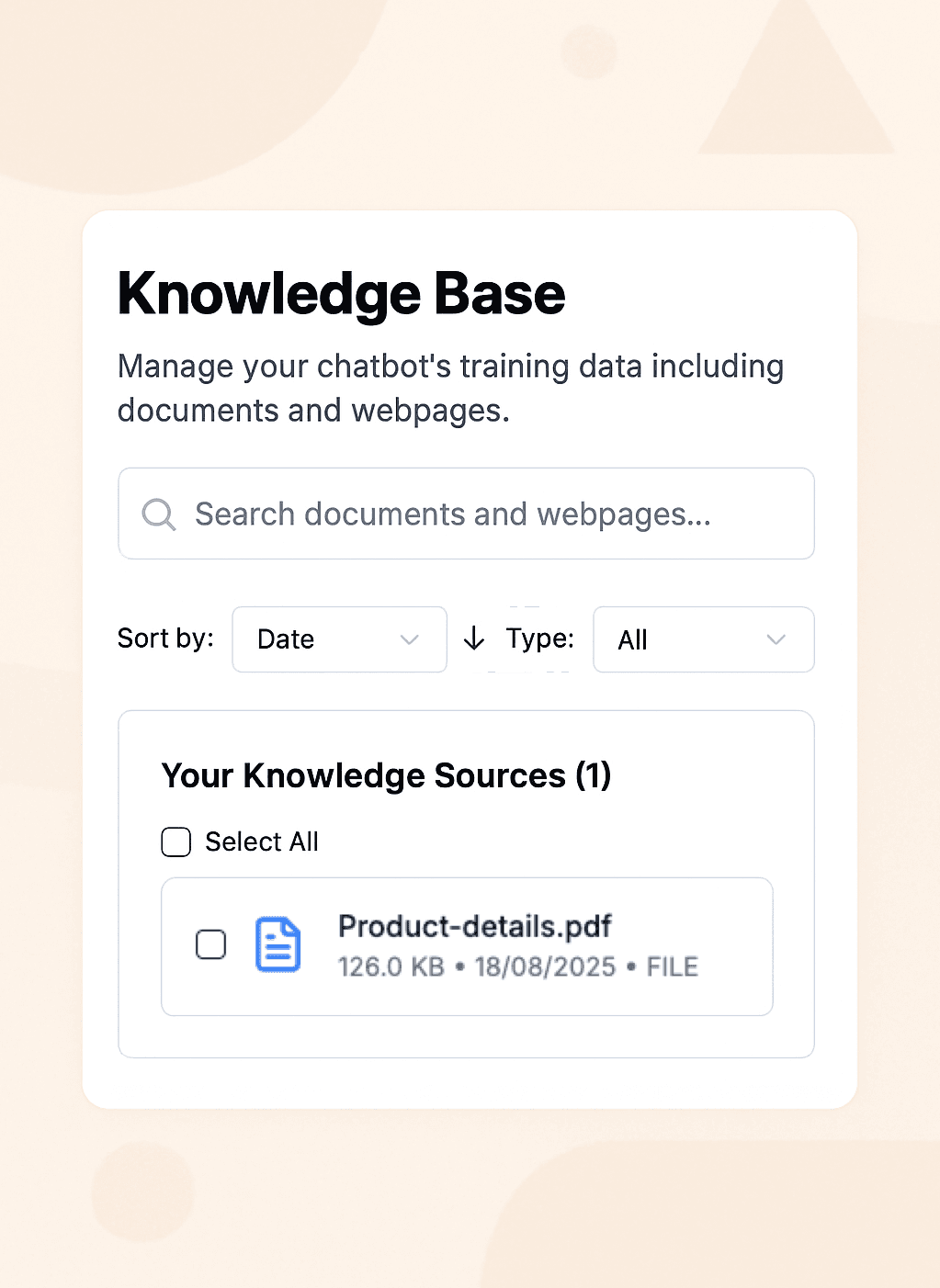This screenshot has height=1288, width=940.
Task: Click the blue document file icon
Action: pyautogui.click(x=277, y=944)
